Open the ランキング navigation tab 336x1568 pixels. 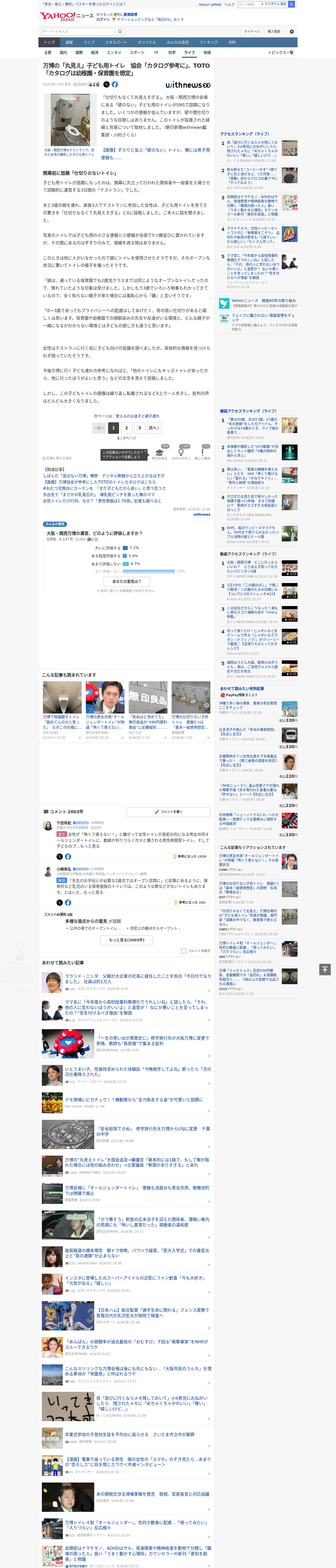(209, 43)
